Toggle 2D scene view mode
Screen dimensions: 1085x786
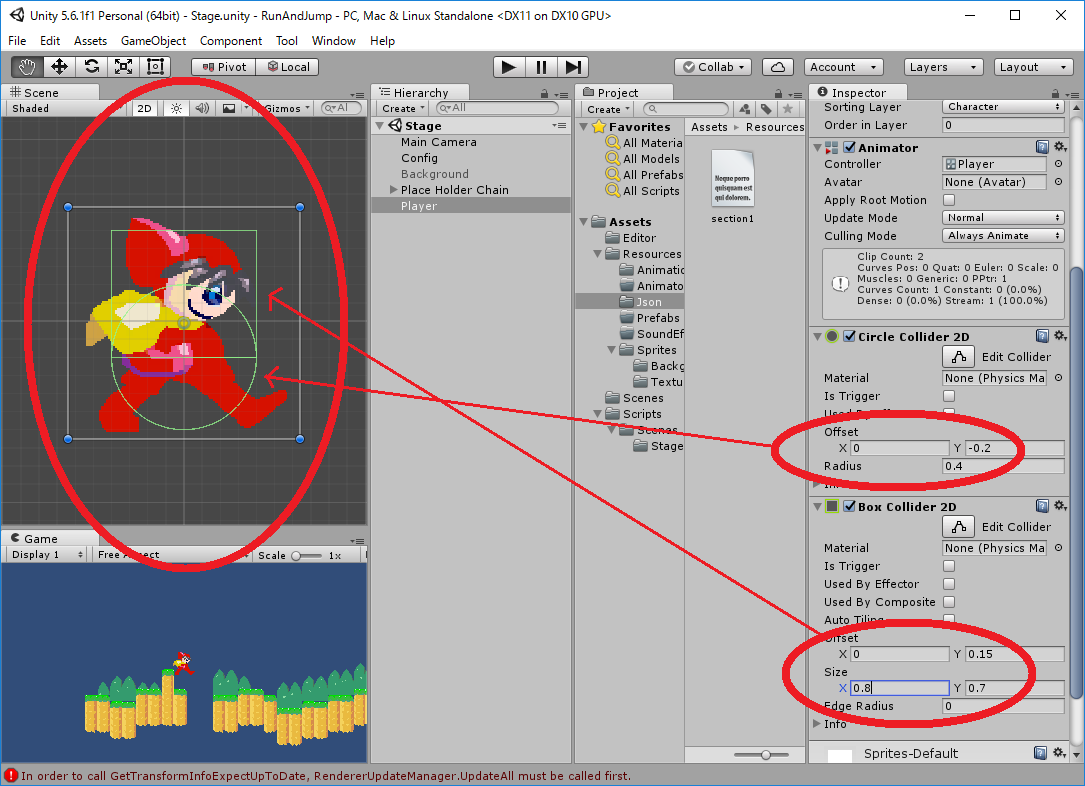(x=144, y=109)
